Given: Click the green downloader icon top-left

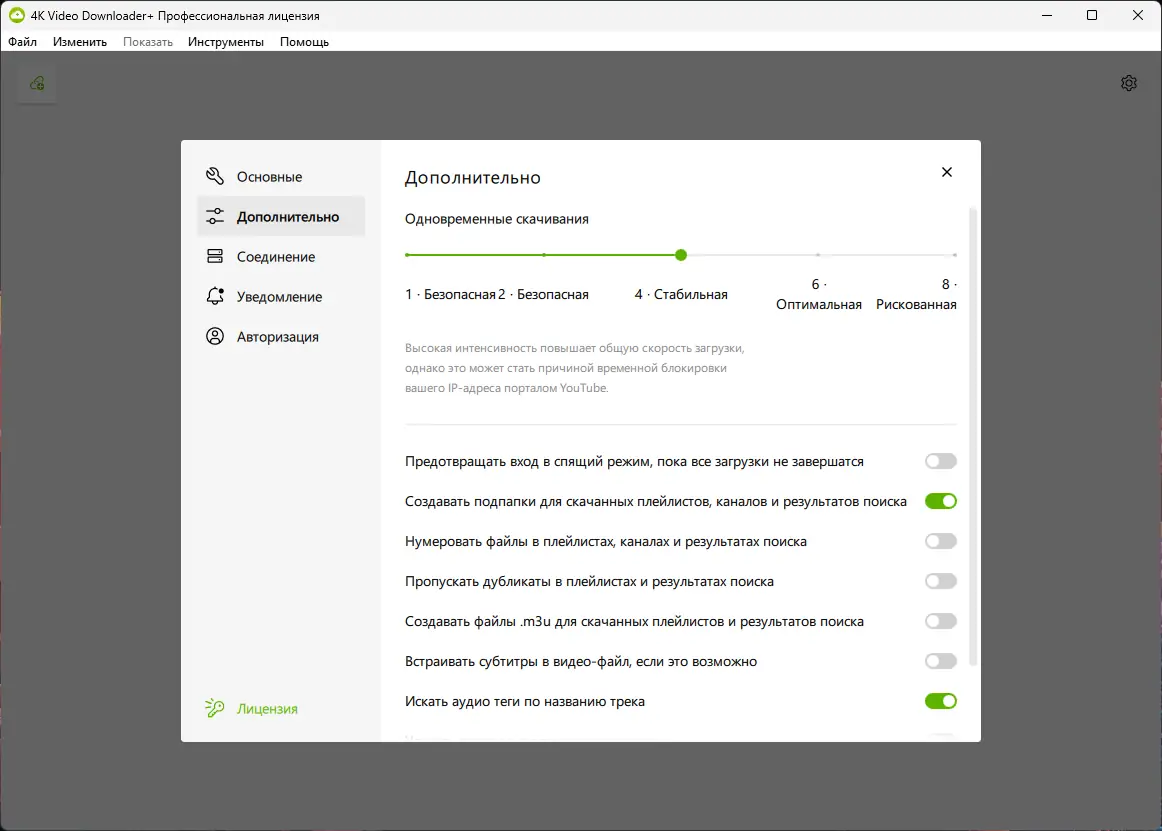Looking at the screenshot, I should point(36,83).
